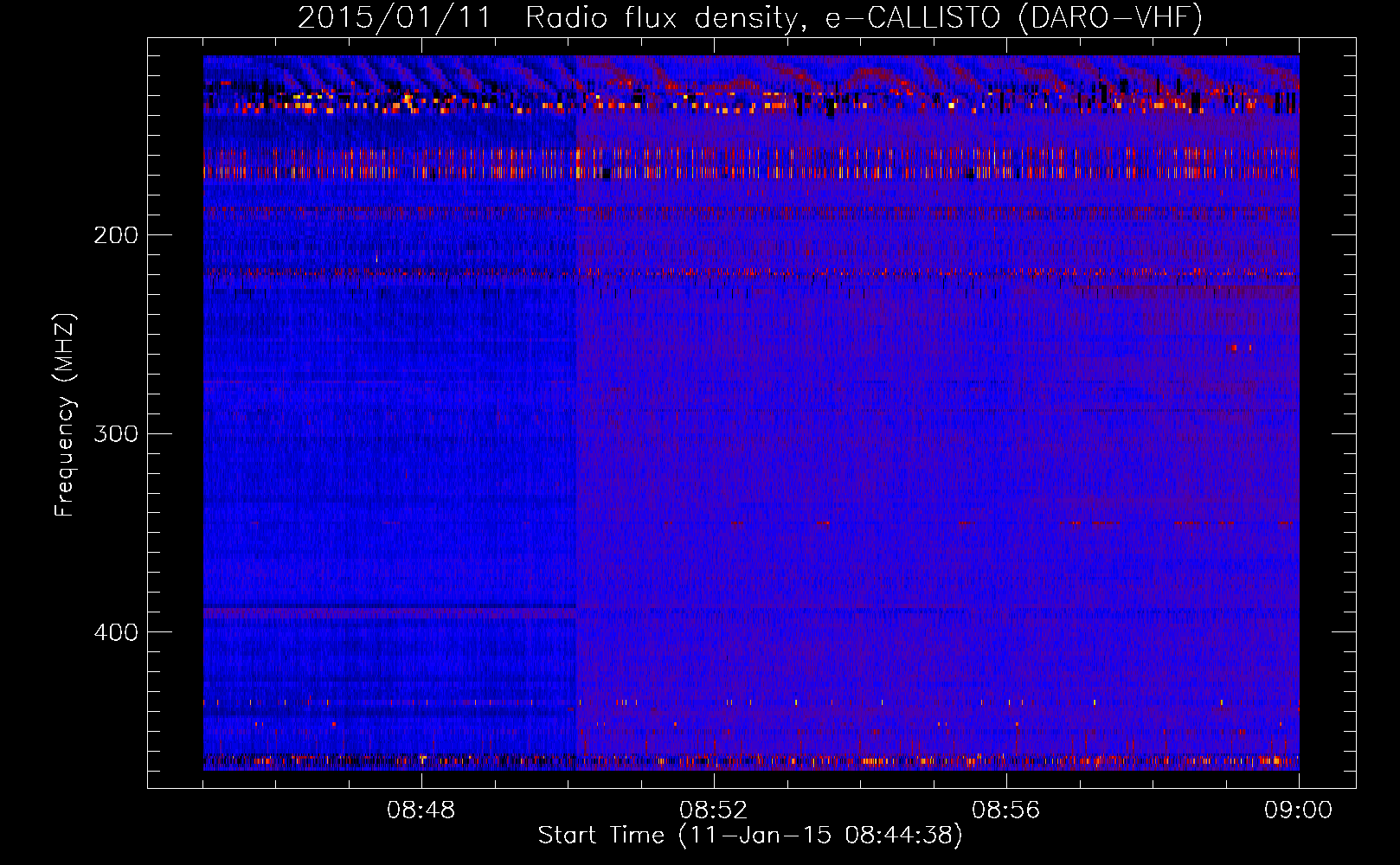Select the "Start Time (11-Jan-15 08:44:38)" axis label
The image size is (1400, 865).
750,836
